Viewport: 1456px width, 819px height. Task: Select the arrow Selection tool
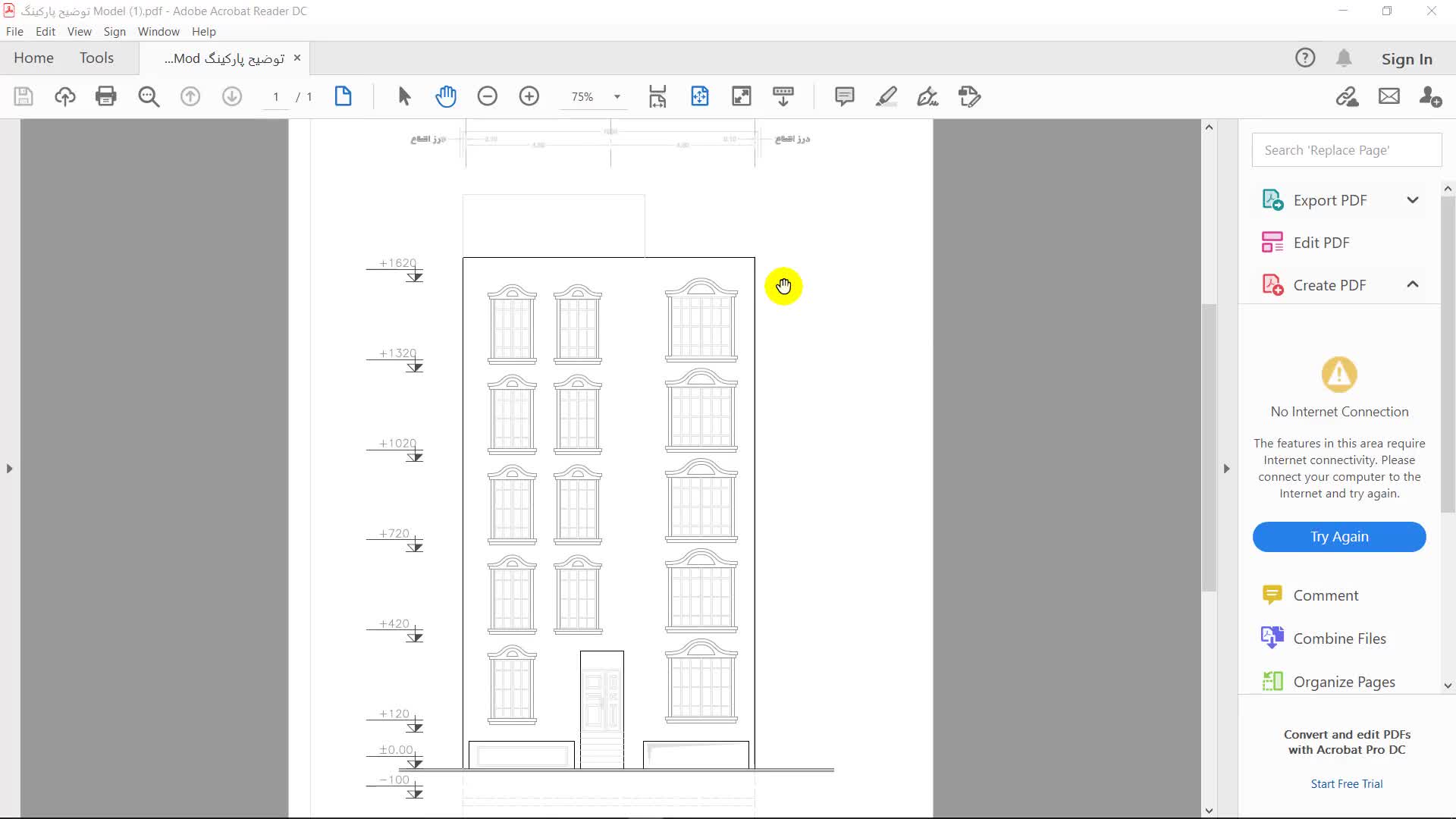[x=404, y=96]
